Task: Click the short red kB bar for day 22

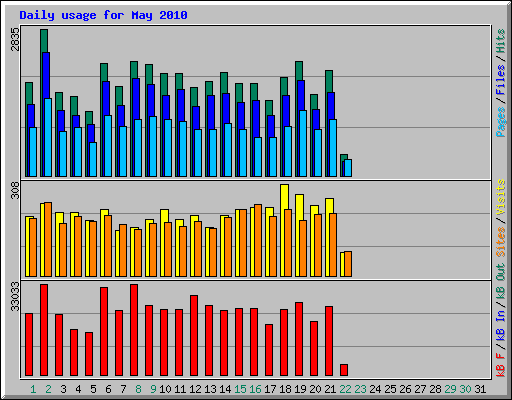Action: (344, 370)
